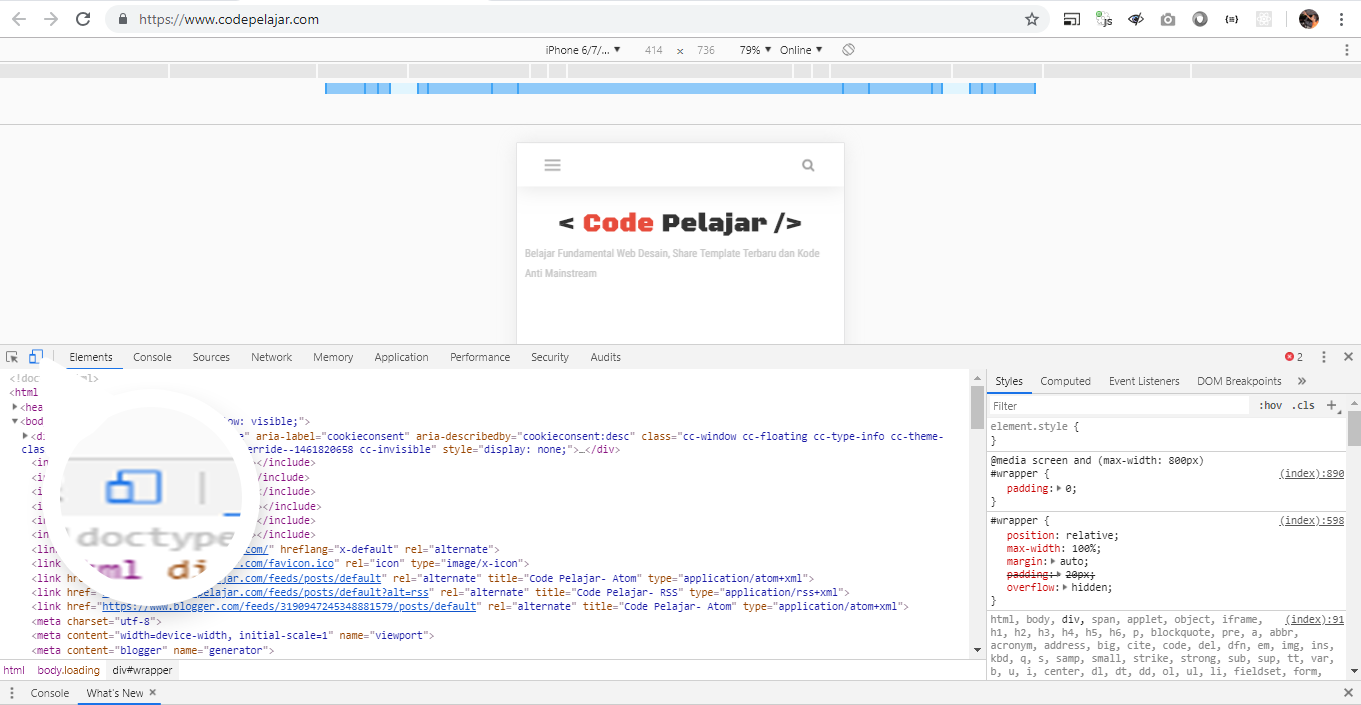Activate the inspect element picker icon
Screen dimensions: 1361x705
pyautogui.click(x=13, y=357)
